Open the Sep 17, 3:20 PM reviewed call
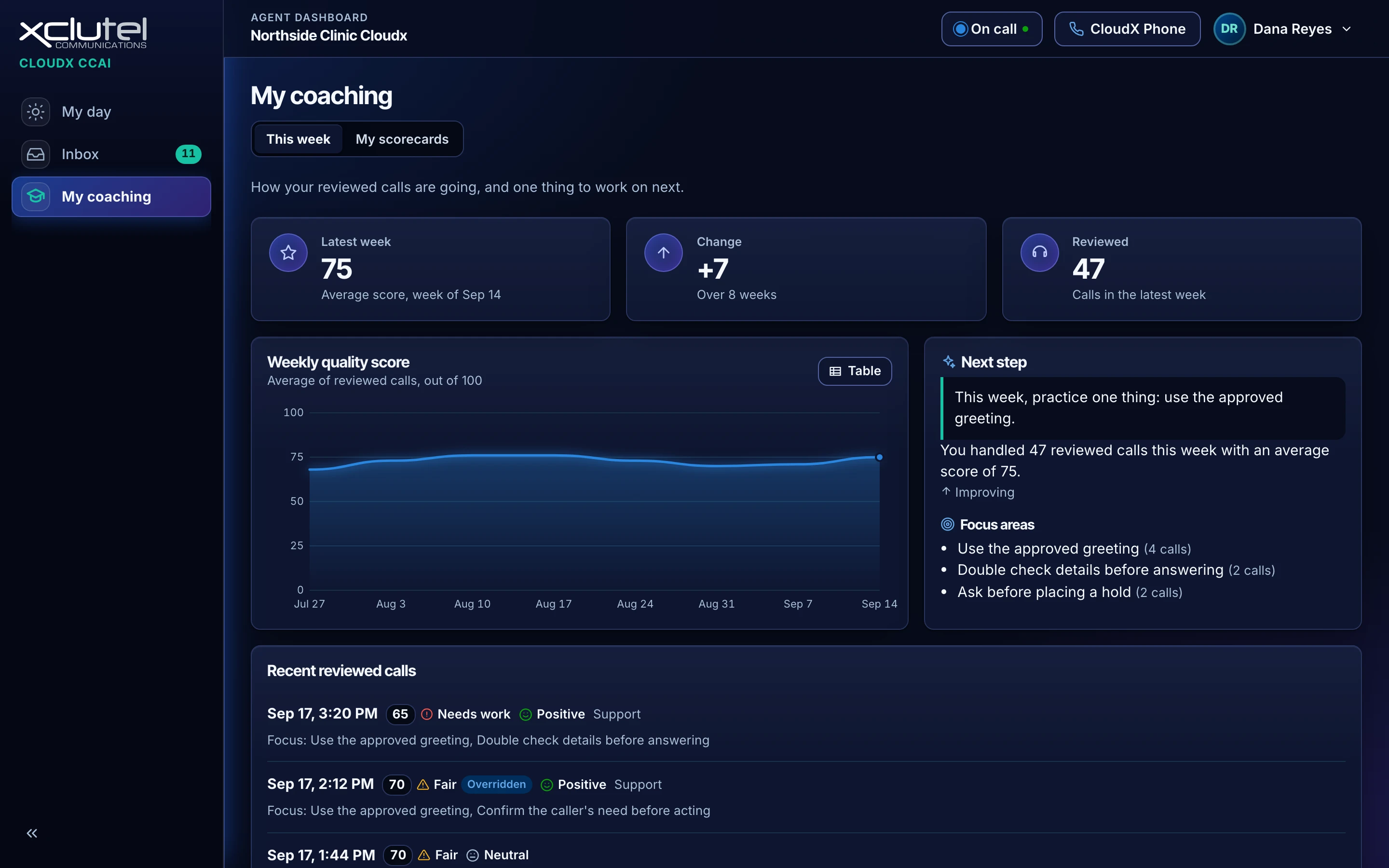The width and height of the screenshot is (1389, 868). click(x=806, y=726)
